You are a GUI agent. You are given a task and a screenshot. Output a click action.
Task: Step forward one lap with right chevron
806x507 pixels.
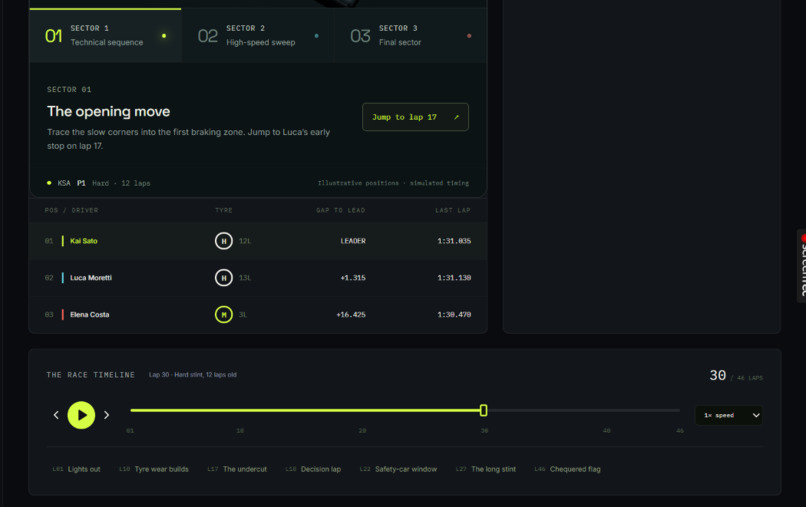click(106, 415)
